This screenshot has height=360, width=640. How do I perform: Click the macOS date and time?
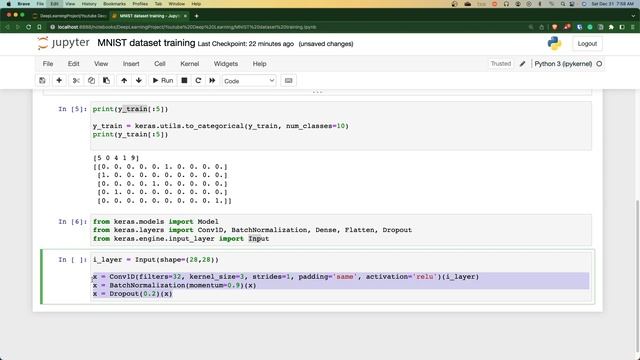coord(613,4)
